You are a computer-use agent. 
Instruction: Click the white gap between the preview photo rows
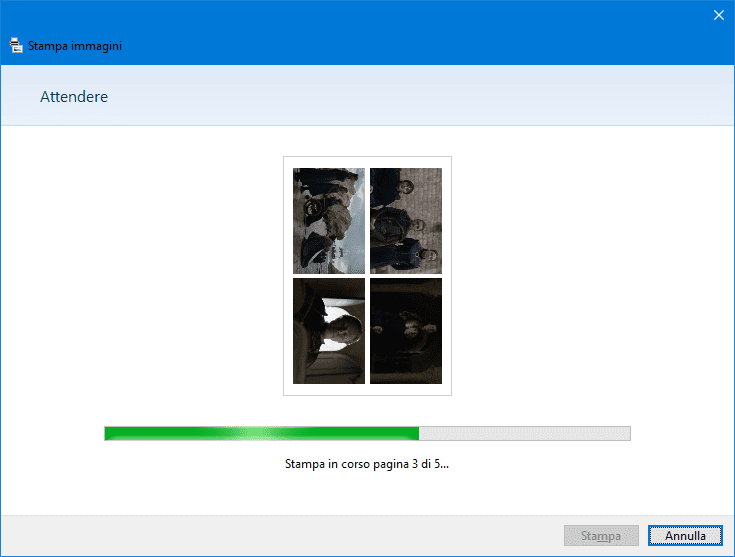[x=367, y=276]
